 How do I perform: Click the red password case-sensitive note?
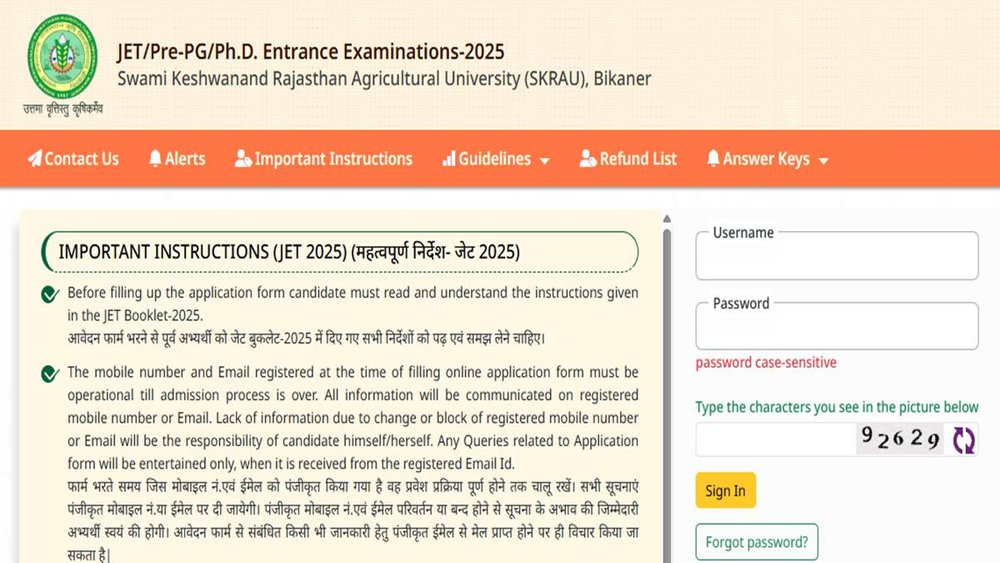pyautogui.click(x=766, y=362)
